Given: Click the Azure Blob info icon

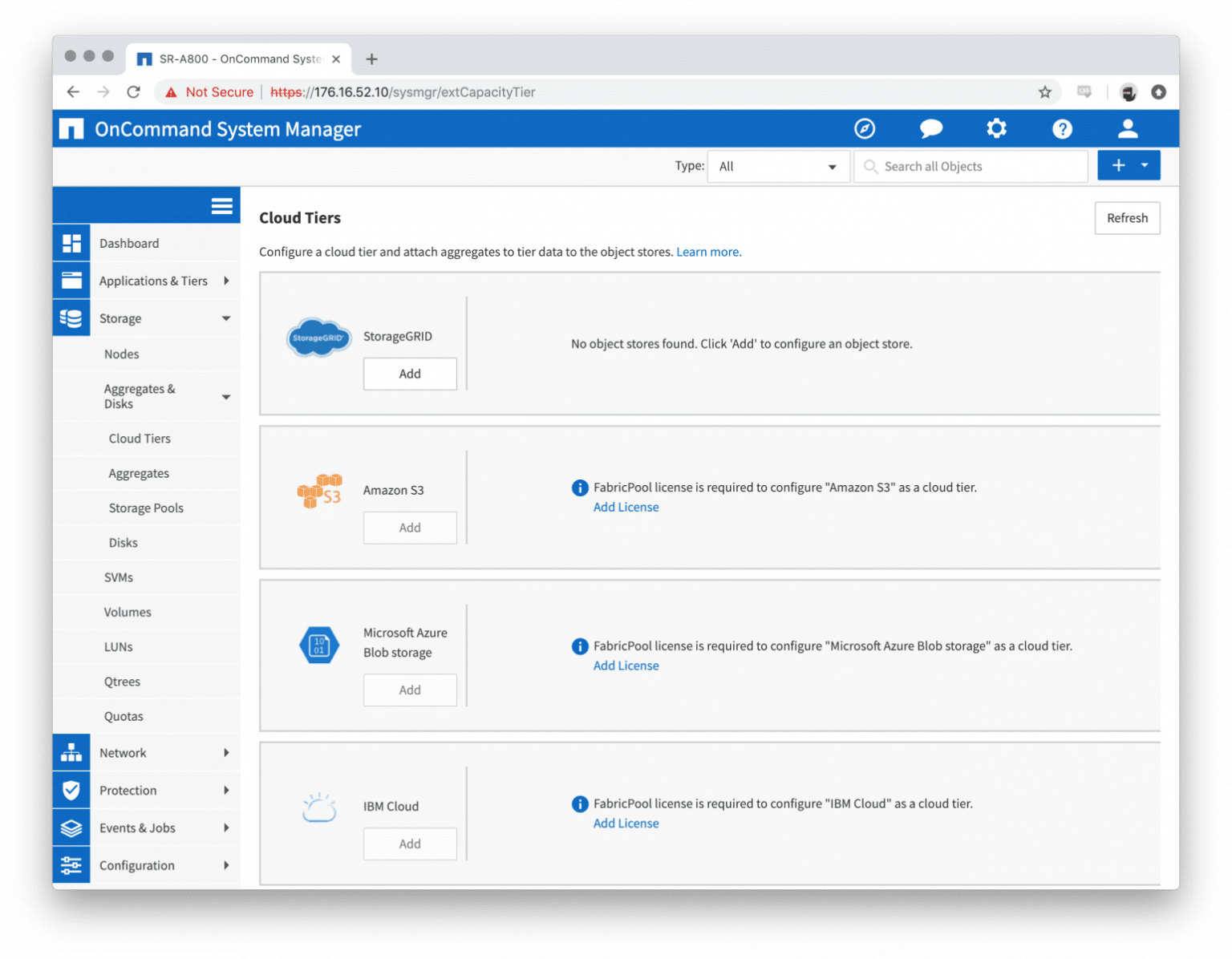Looking at the screenshot, I should pyautogui.click(x=580, y=646).
